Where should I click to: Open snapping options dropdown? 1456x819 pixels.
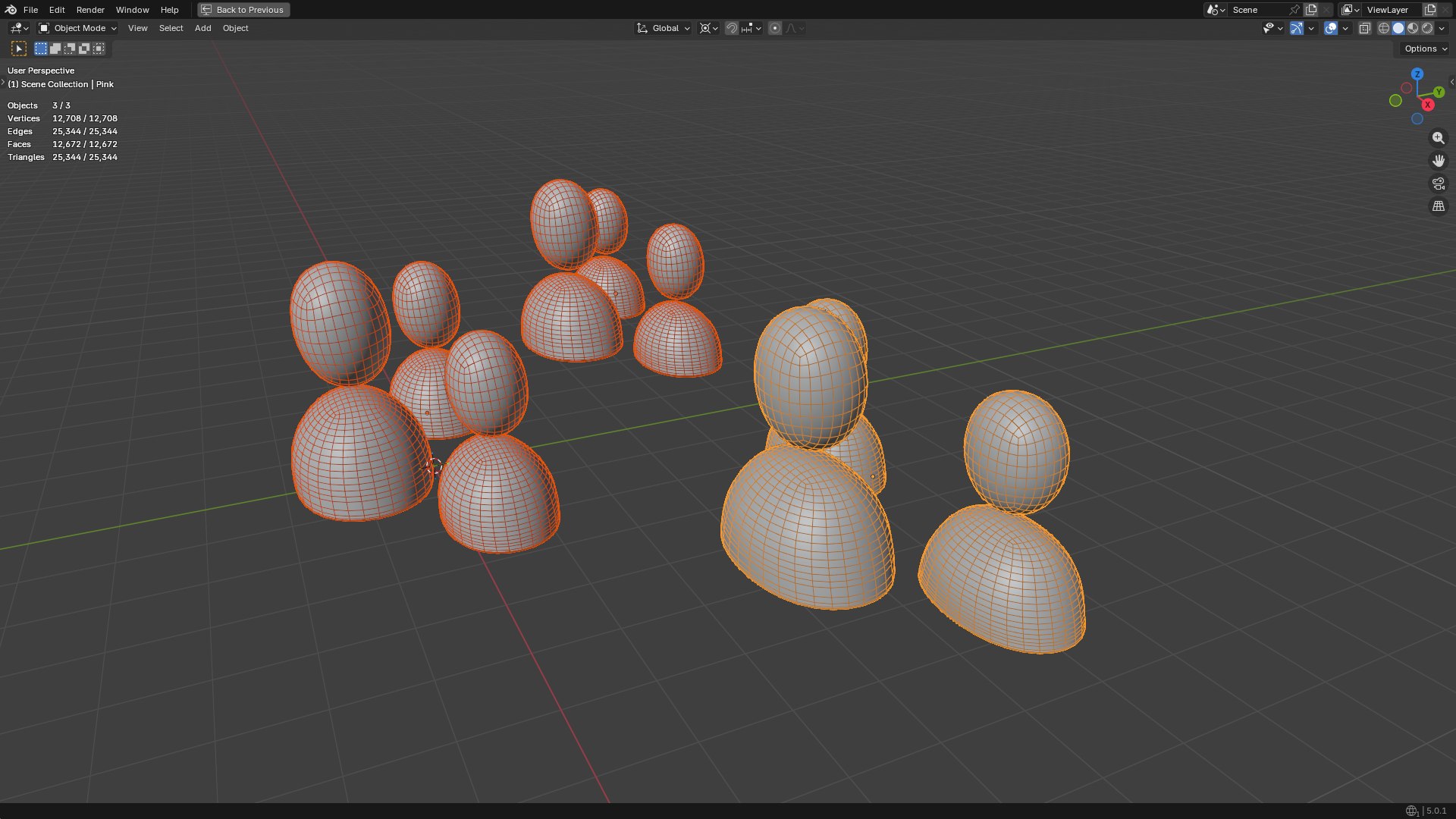tap(752, 28)
